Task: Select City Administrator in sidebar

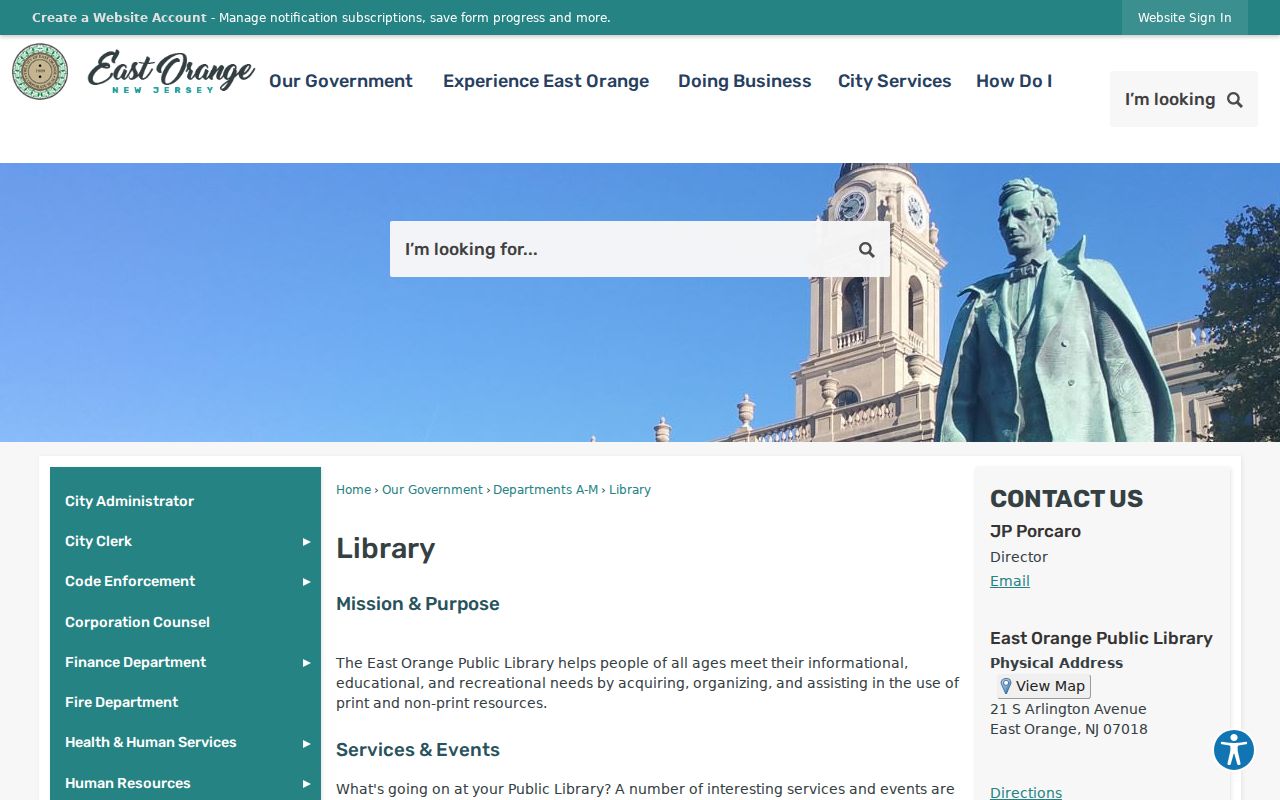Action: point(130,501)
